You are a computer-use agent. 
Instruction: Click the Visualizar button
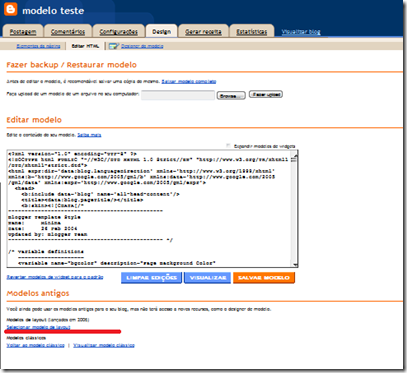207,278
